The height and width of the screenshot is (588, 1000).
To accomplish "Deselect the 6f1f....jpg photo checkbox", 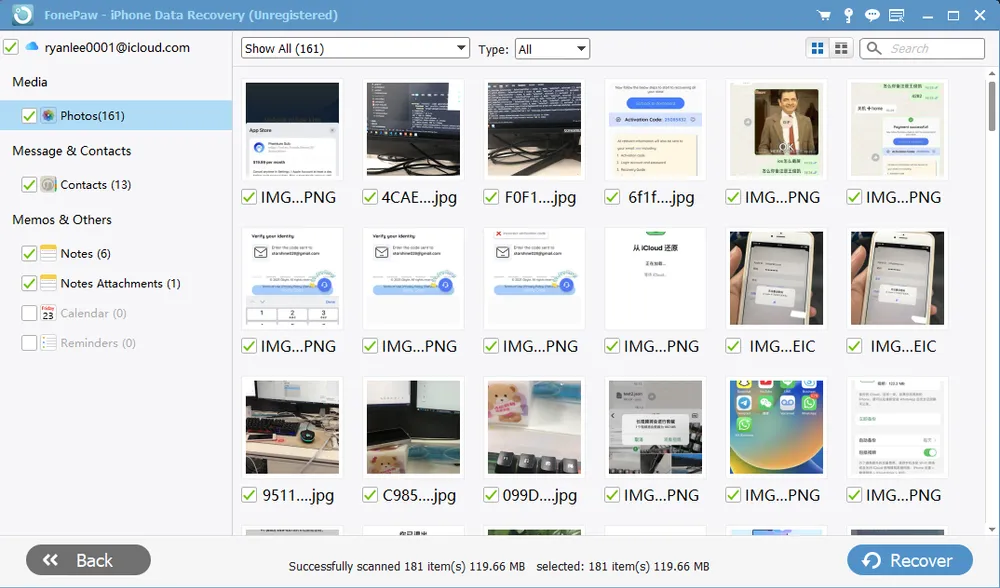I will [x=612, y=197].
